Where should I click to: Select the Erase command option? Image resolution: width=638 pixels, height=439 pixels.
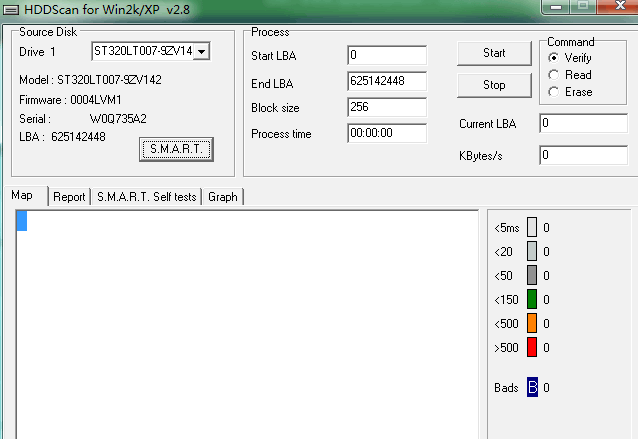tap(570, 92)
